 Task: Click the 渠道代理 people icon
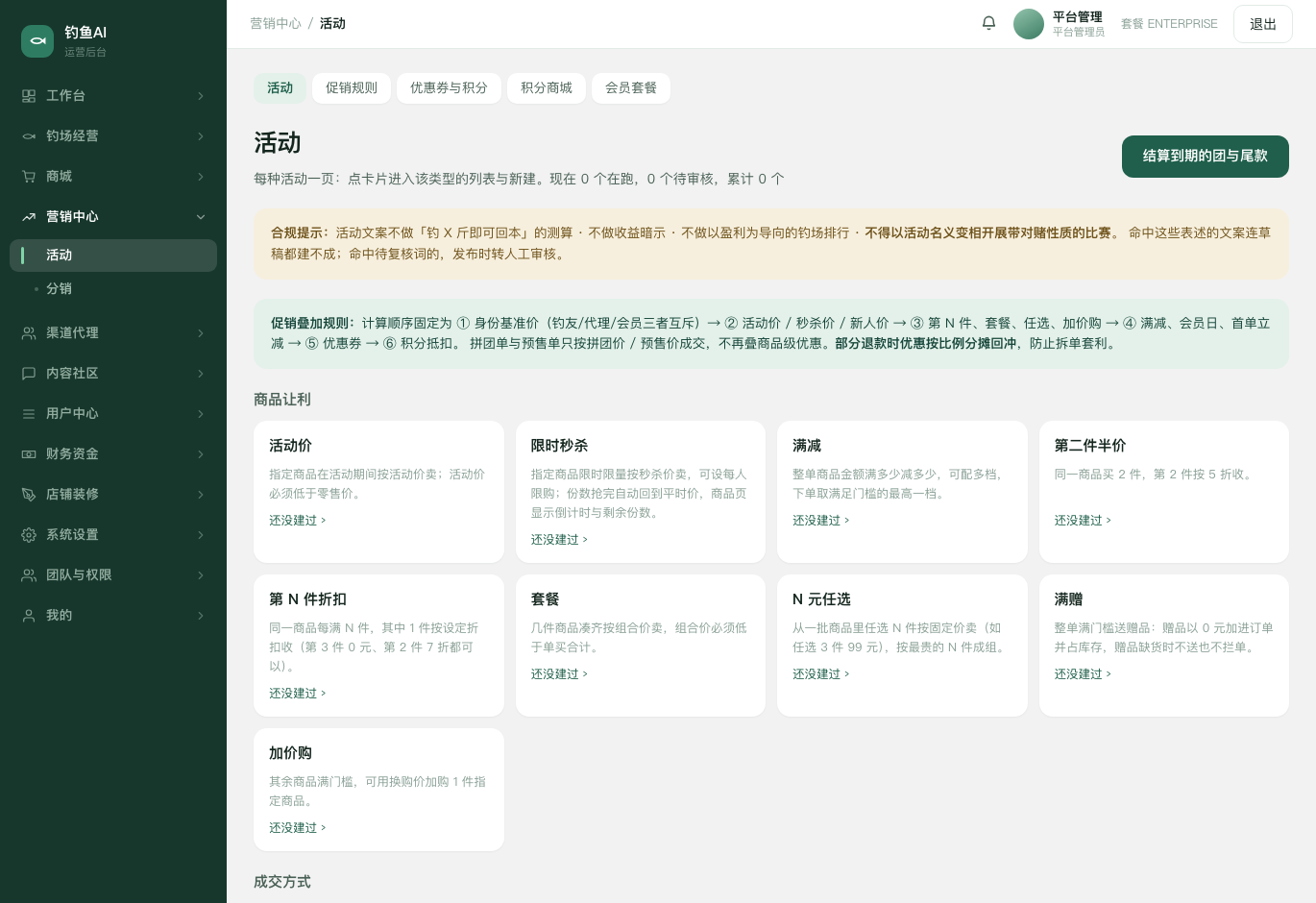29,333
